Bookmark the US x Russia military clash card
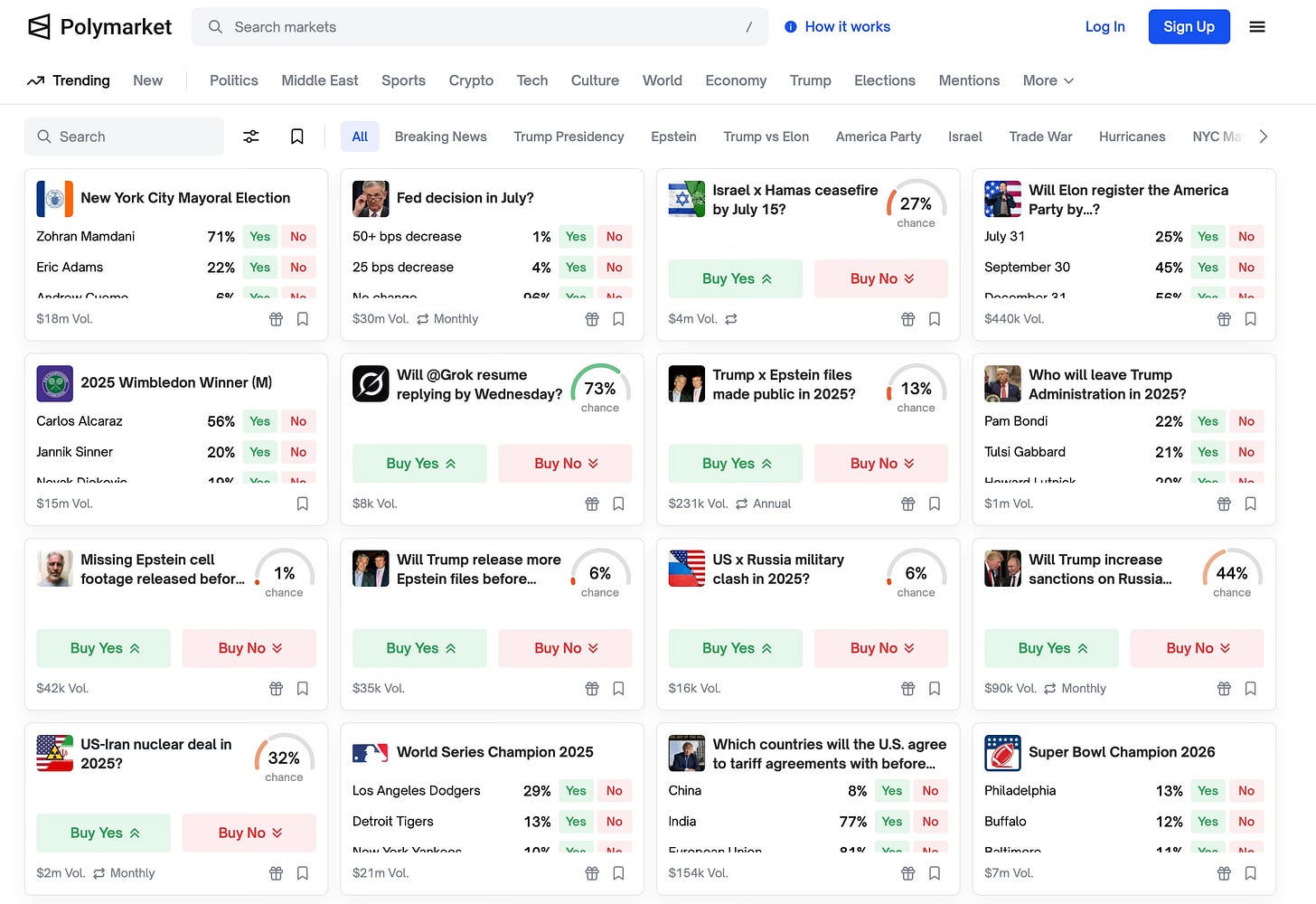This screenshot has height=904, width=1316. click(x=935, y=689)
